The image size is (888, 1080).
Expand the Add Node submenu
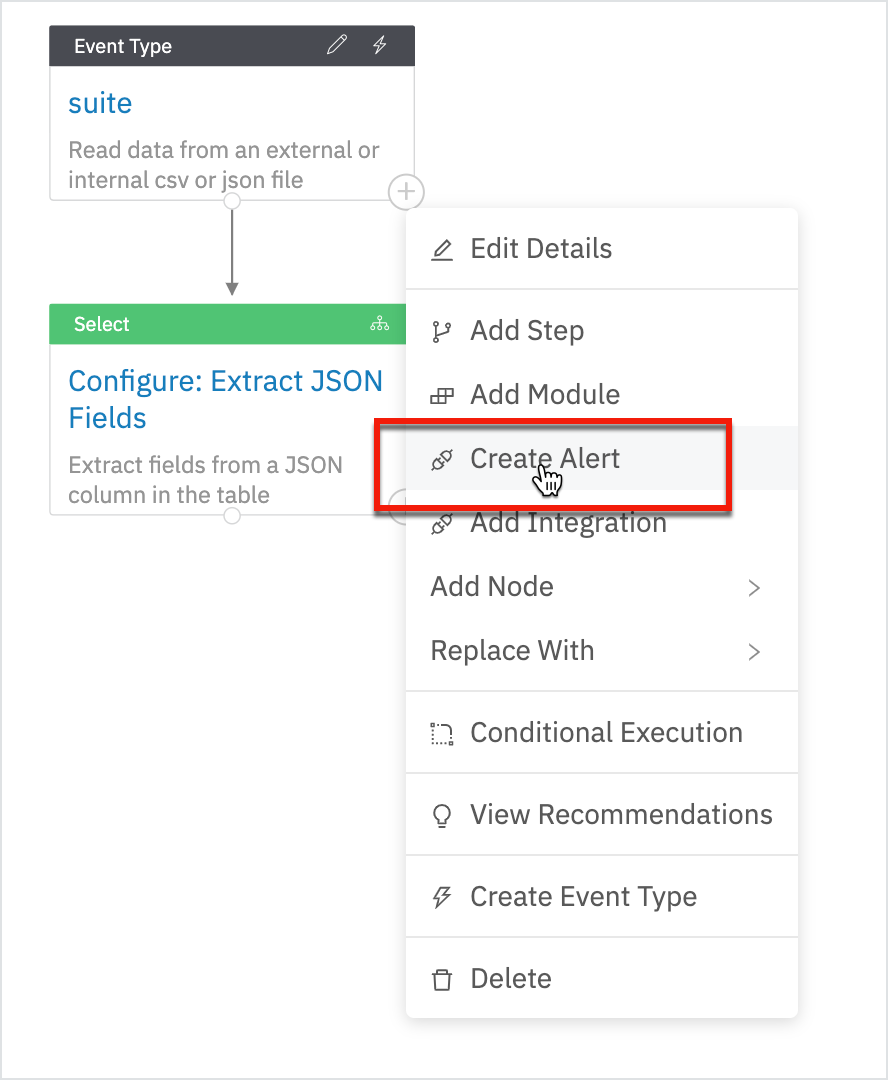click(x=754, y=588)
